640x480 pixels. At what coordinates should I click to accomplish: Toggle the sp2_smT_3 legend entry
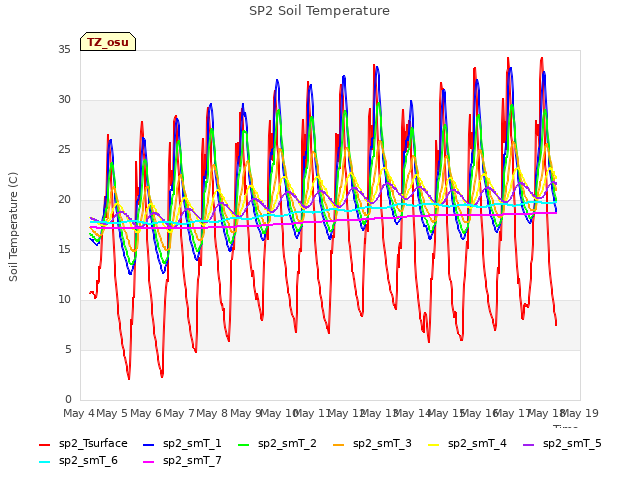[372, 444]
